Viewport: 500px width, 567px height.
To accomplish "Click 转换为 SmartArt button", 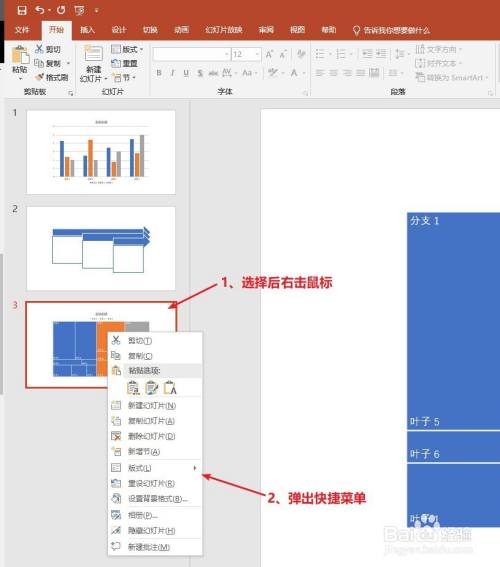I will click(x=451, y=77).
